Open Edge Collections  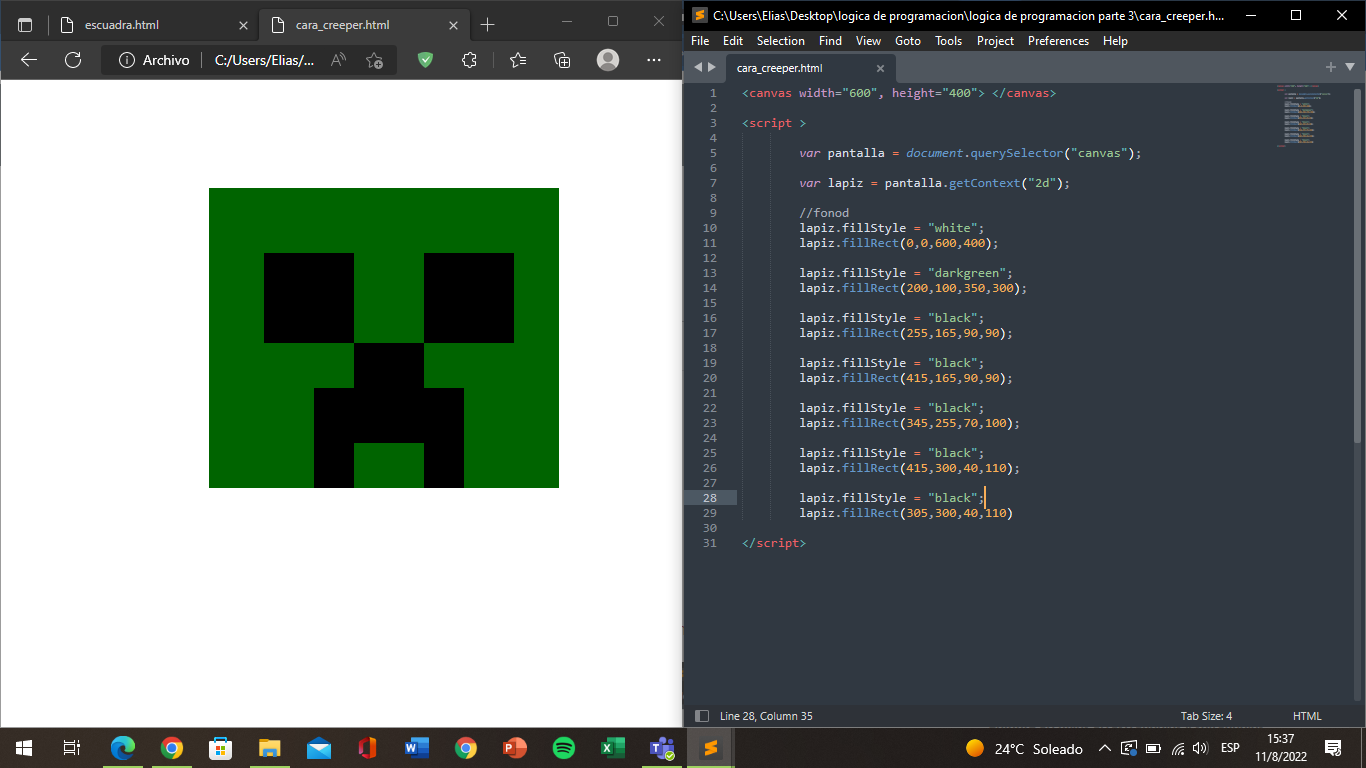tap(562, 60)
